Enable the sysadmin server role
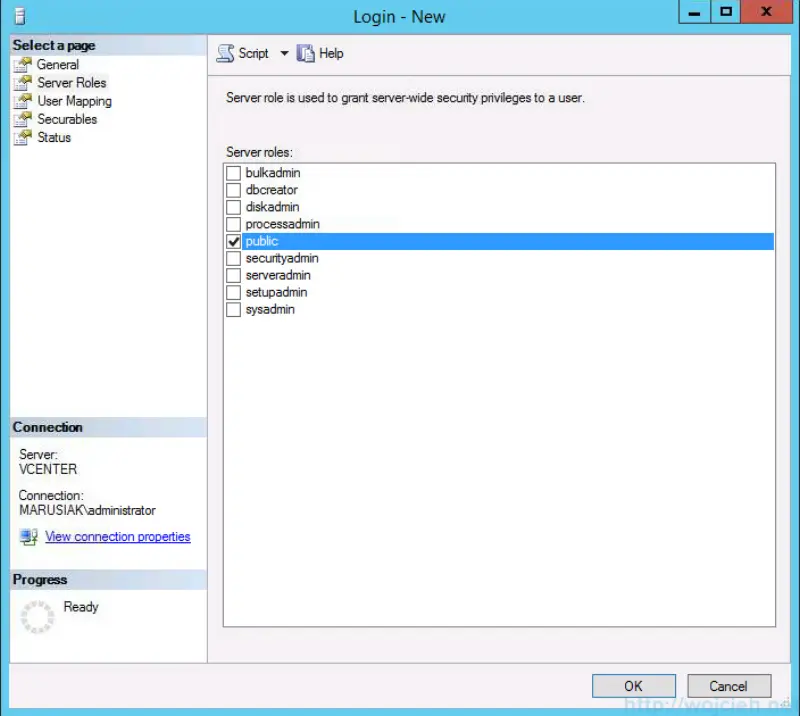 pos(233,309)
